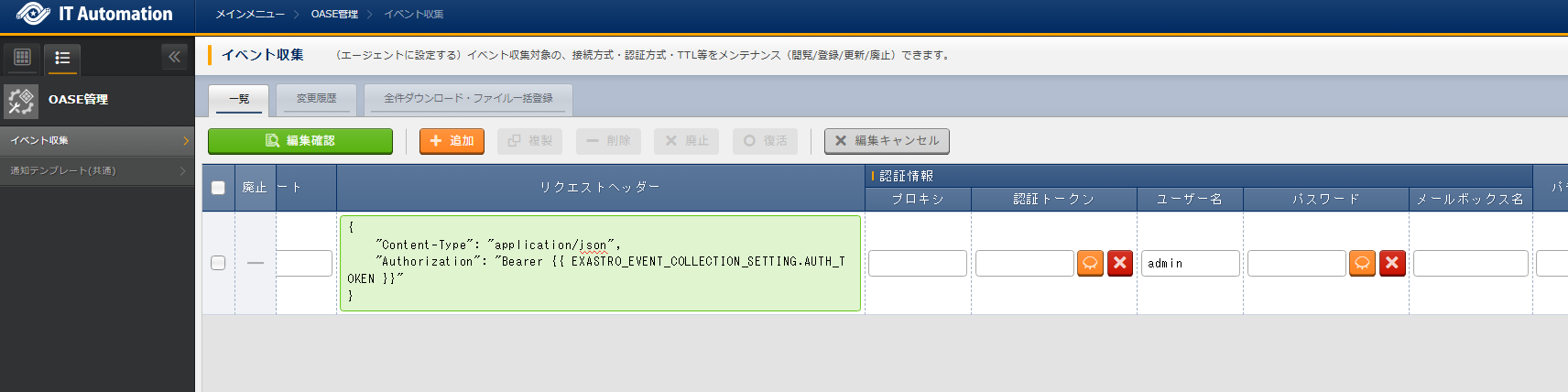Toggle the select-all checkbox in table header
This screenshot has height=392, width=1568.
(218, 188)
